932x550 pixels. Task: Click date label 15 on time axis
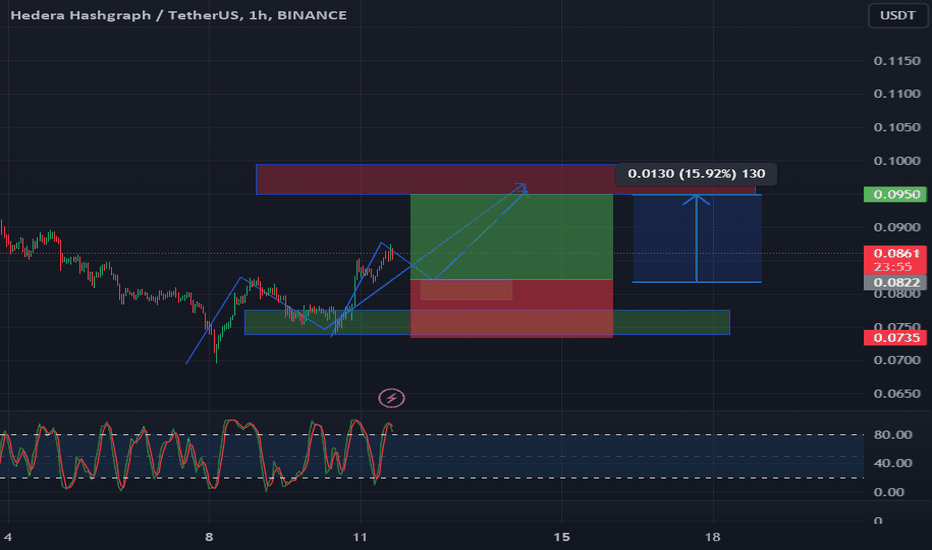click(561, 537)
